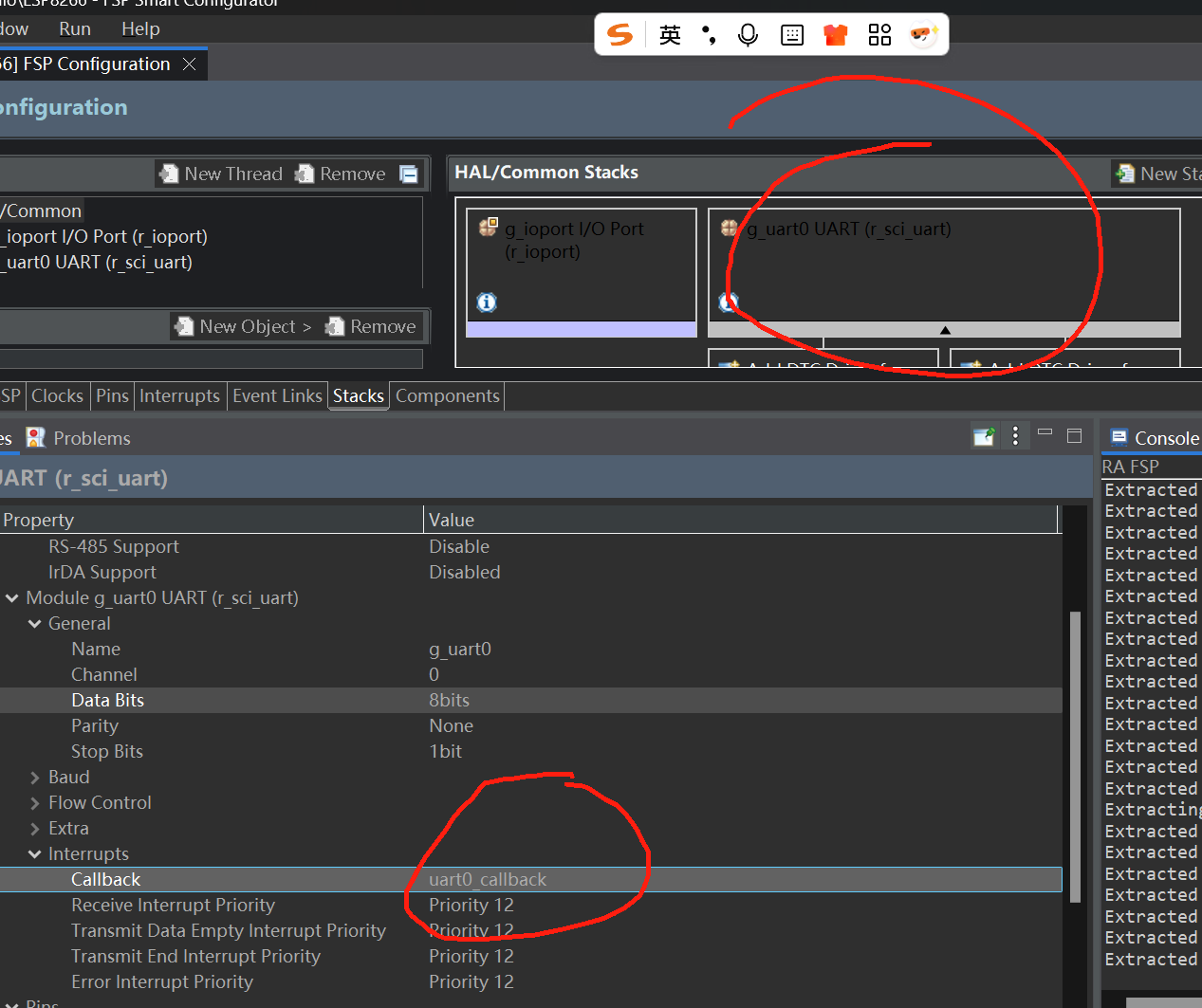Minimize the properties panel
The image size is (1202, 1008).
pos(1045,432)
